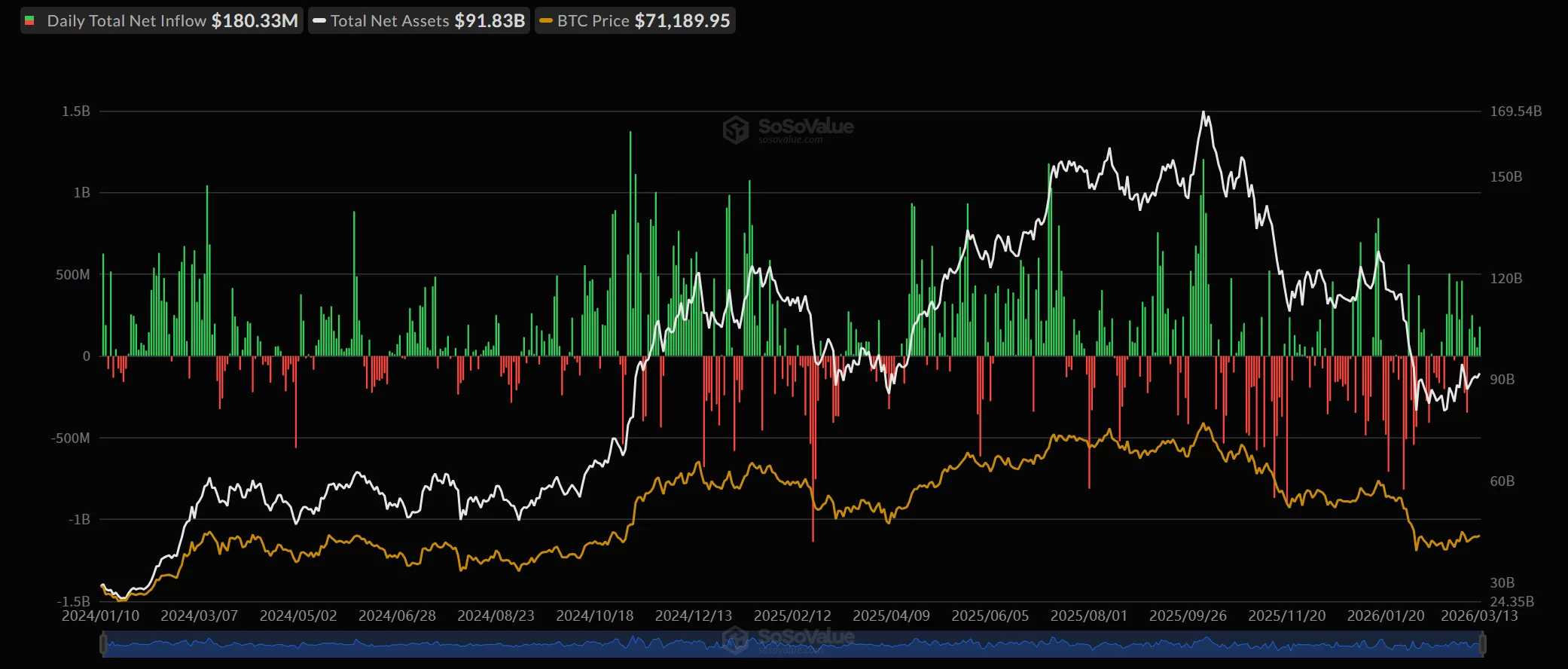1568x669 pixels.
Task: Select the right handle of the range slider
Action: click(1482, 644)
